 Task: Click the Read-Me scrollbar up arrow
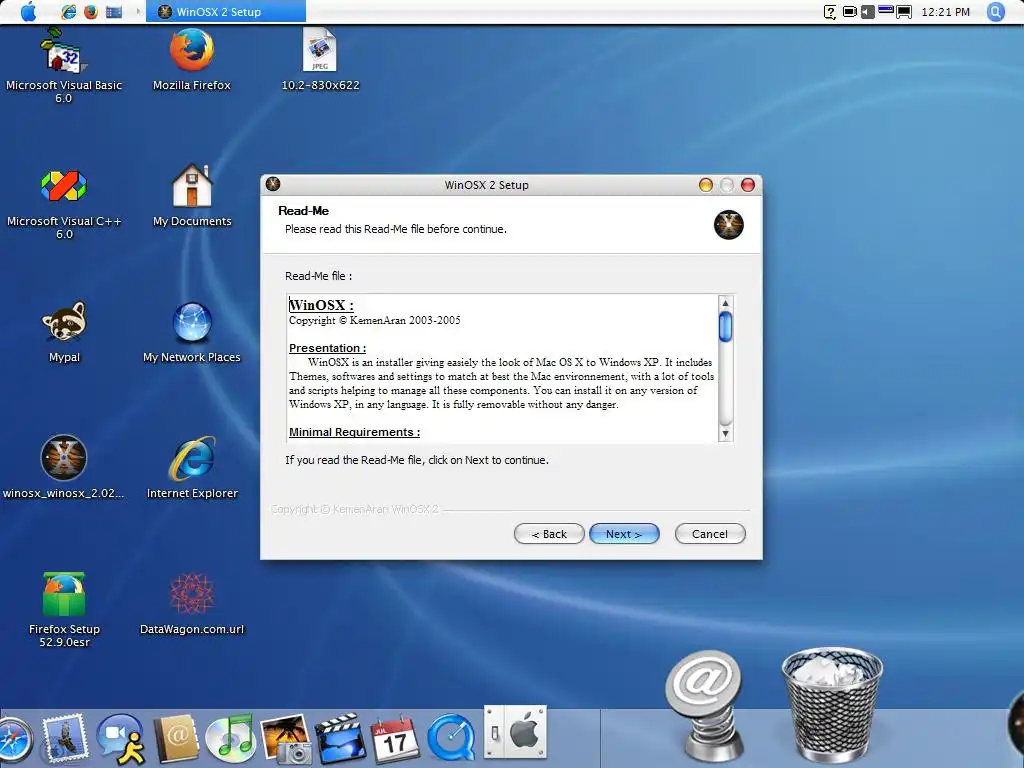pyautogui.click(x=725, y=303)
